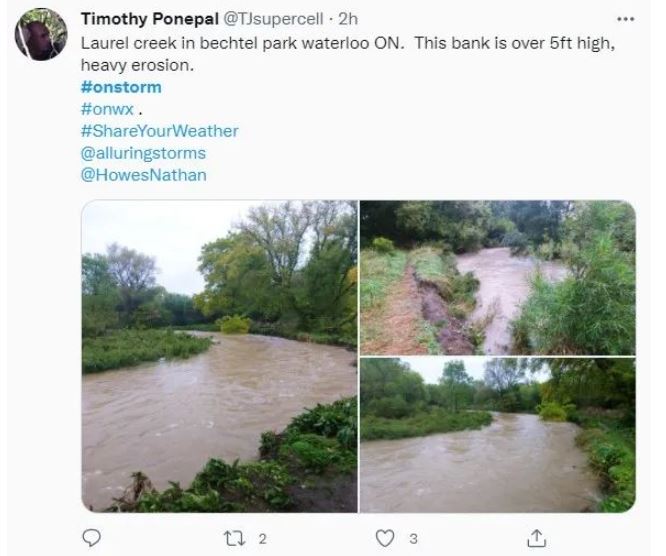This screenshot has width=666, height=556.
Task: Open the share icon below the photos
Action: click(536, 538)
